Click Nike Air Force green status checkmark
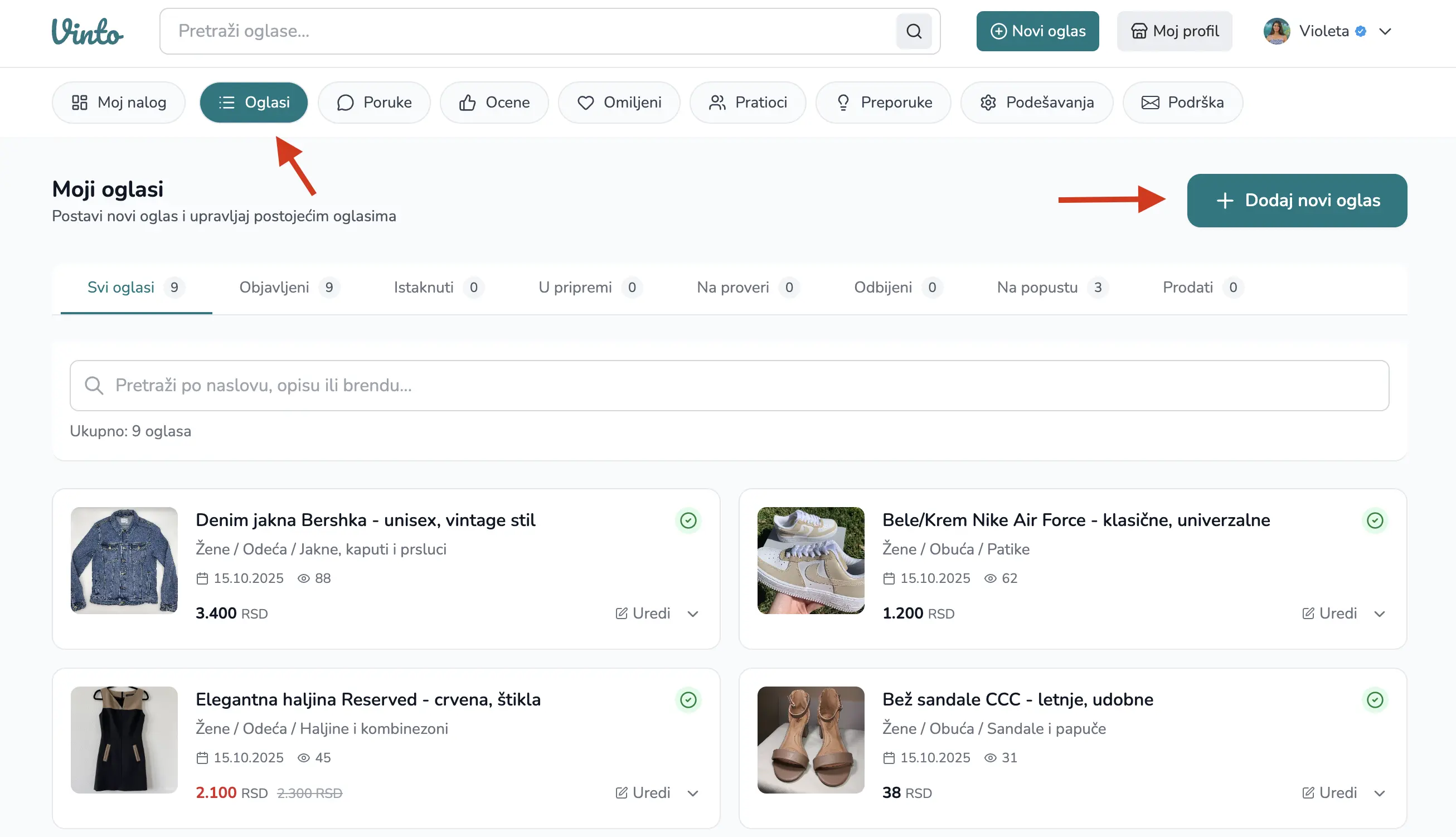Image resolution: width=1456 pixels, height=837 pixels. coord(1375,520)
